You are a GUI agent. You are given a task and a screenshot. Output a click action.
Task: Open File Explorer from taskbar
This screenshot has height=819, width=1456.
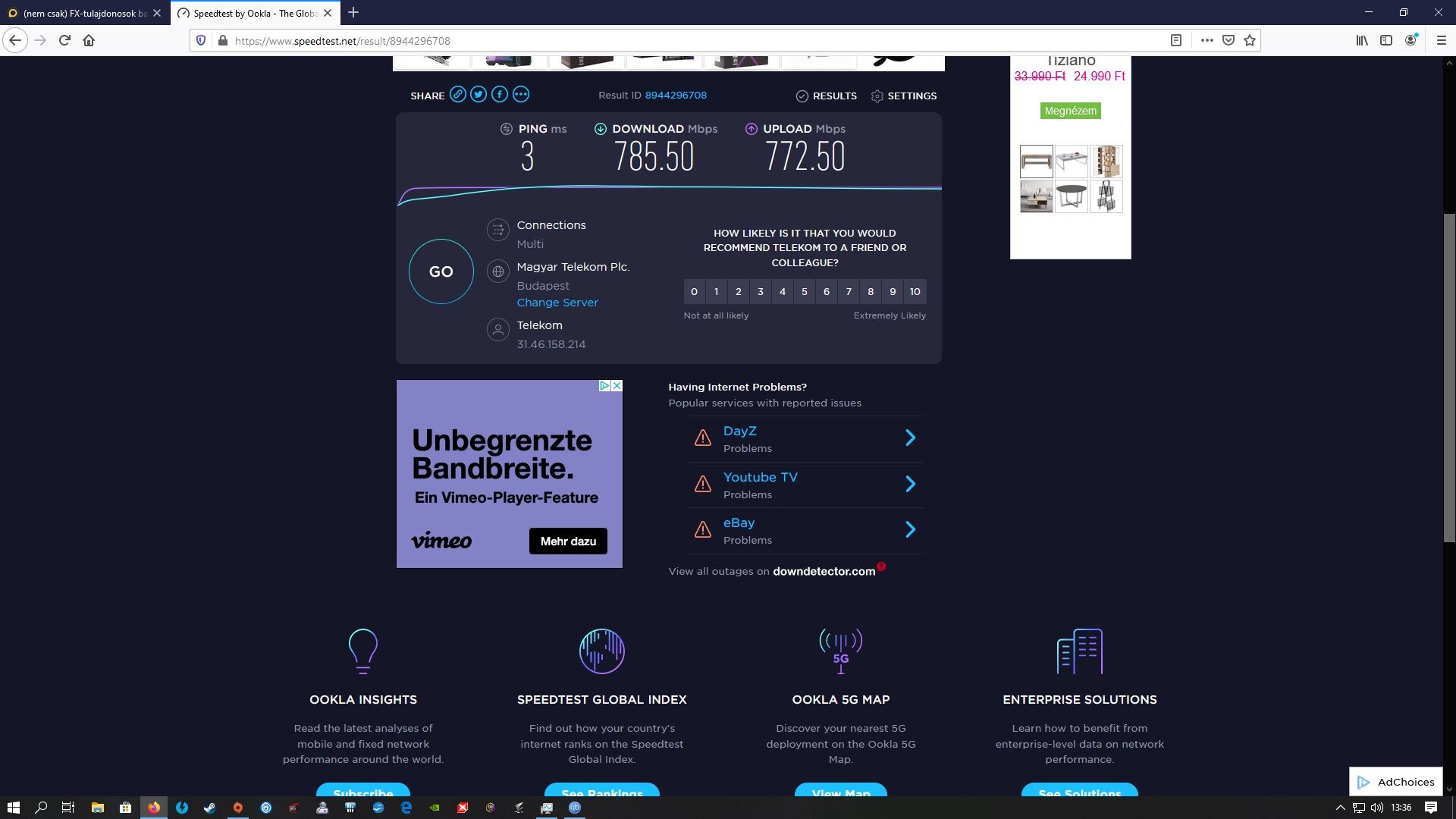pyautogui.click(x=97, y=808)
